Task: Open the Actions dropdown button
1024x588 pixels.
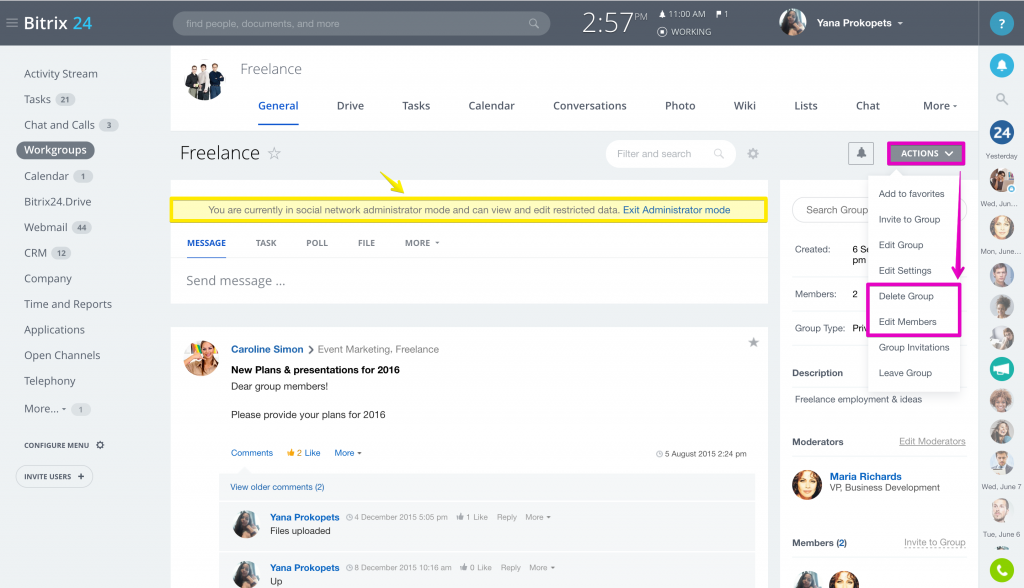Action: pyautogui.click(x=925, y=154)
